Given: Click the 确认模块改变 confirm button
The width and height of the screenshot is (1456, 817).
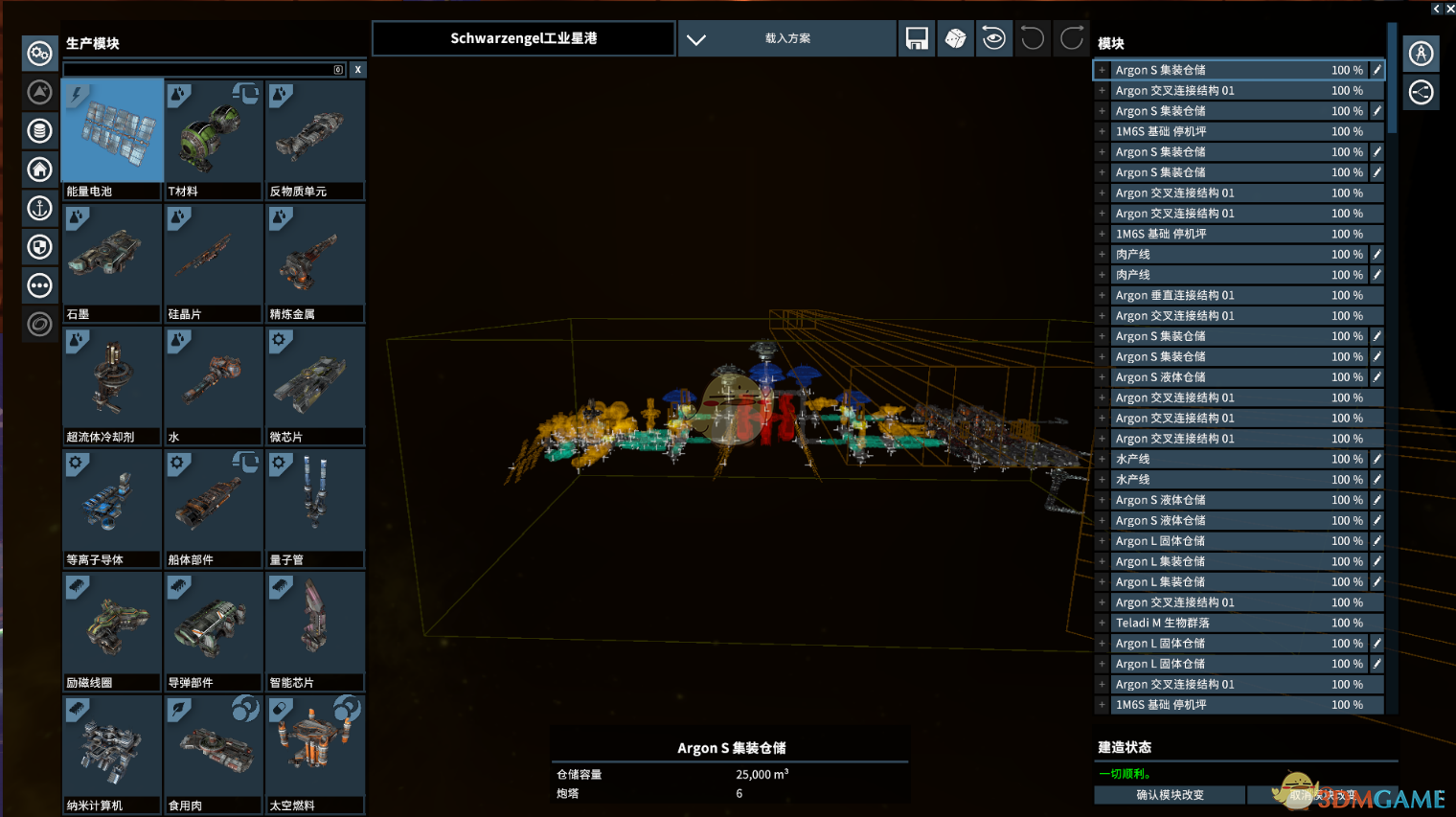Looking at the screenshot, I should click(x=1170, y=795).
